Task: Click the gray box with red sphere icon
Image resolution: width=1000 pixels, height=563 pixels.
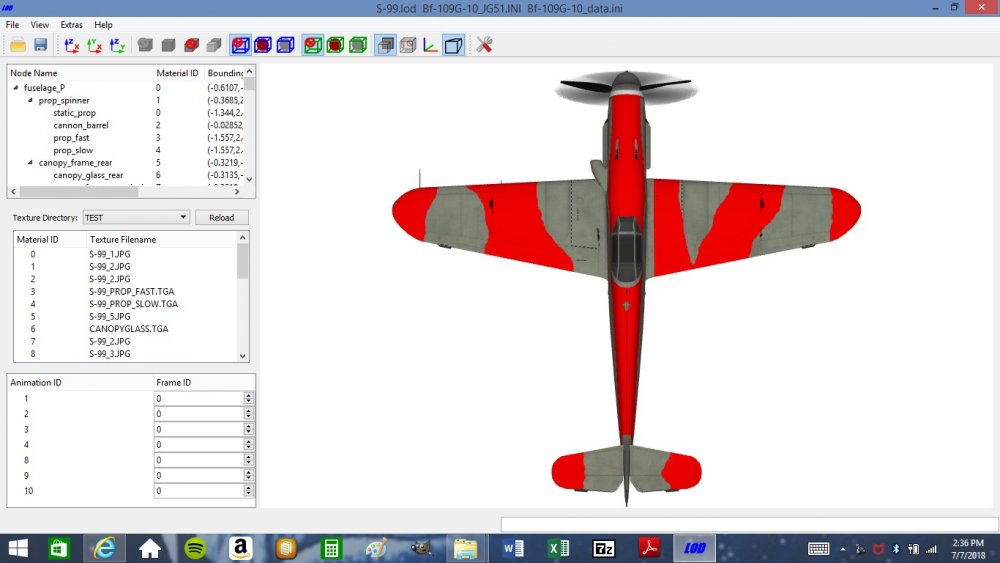Action: coord(191,45)
